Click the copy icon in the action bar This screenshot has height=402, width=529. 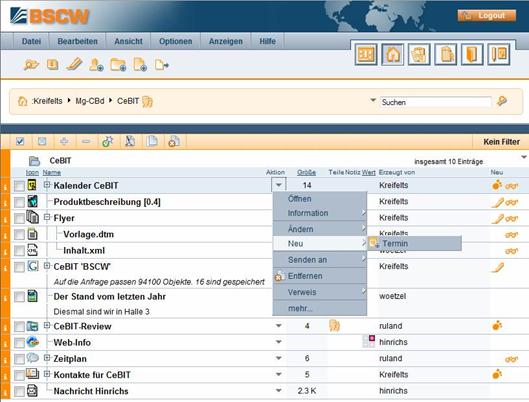(x=152, y=141)
